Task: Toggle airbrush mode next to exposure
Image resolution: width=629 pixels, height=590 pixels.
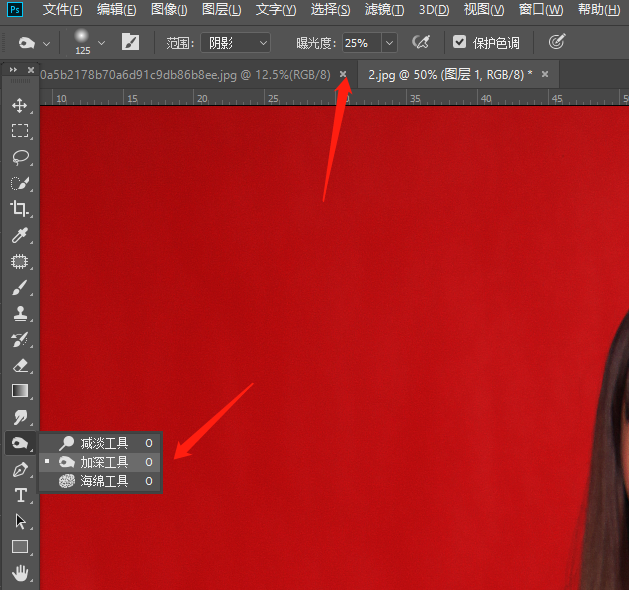Action: [421, 43]
